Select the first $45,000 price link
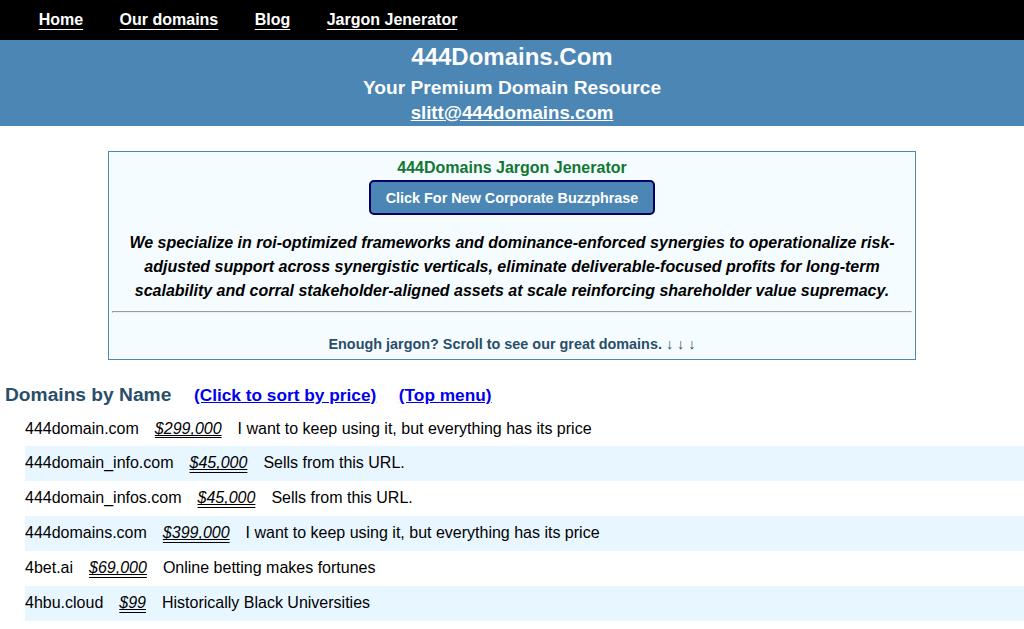The image size is (1024, 629). [218, 463]
